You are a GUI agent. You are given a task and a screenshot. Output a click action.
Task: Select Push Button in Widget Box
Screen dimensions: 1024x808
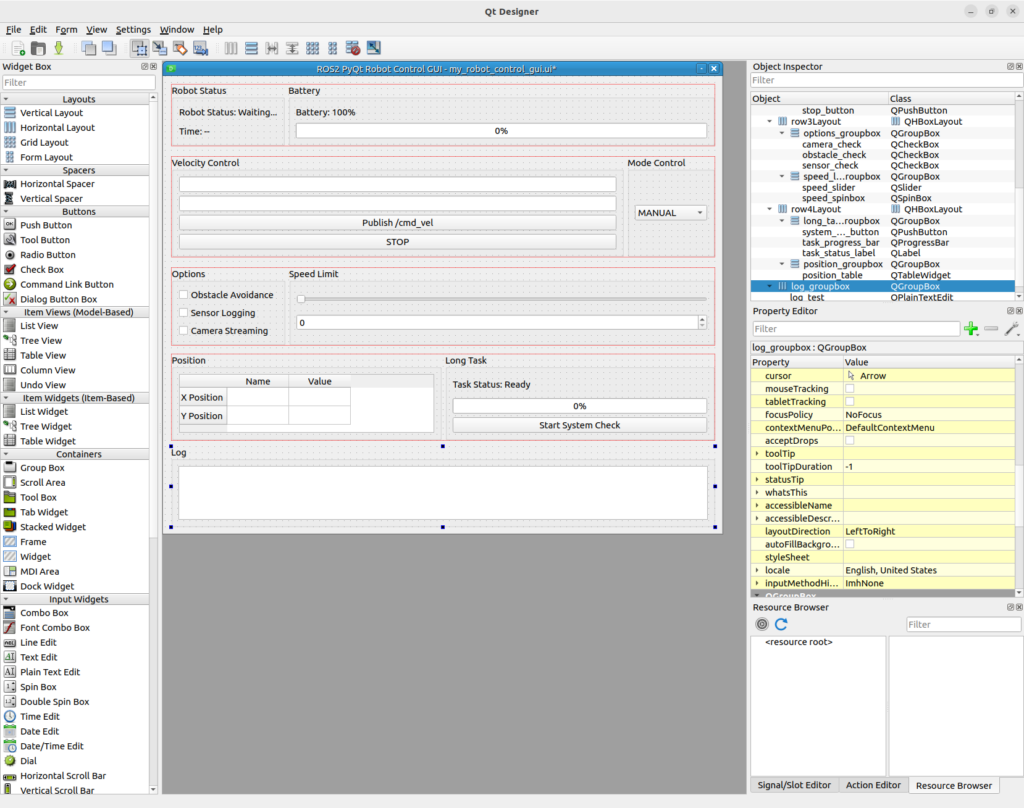(x=46, y=225)
